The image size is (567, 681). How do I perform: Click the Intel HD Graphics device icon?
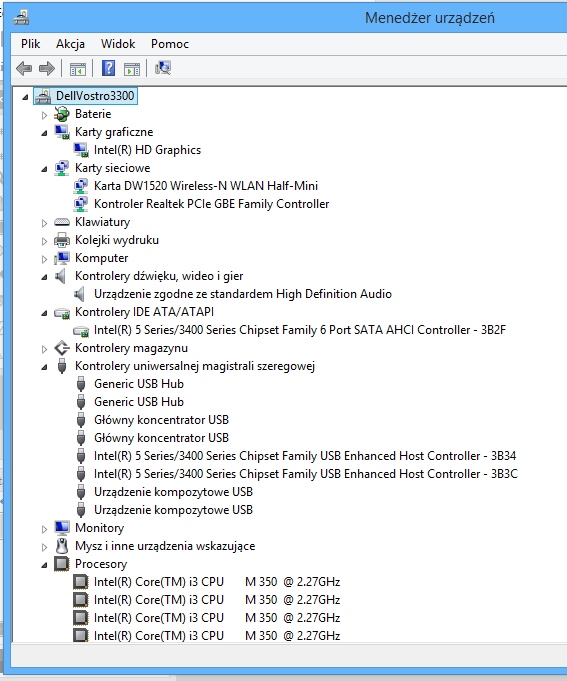[x=81, y=150]
